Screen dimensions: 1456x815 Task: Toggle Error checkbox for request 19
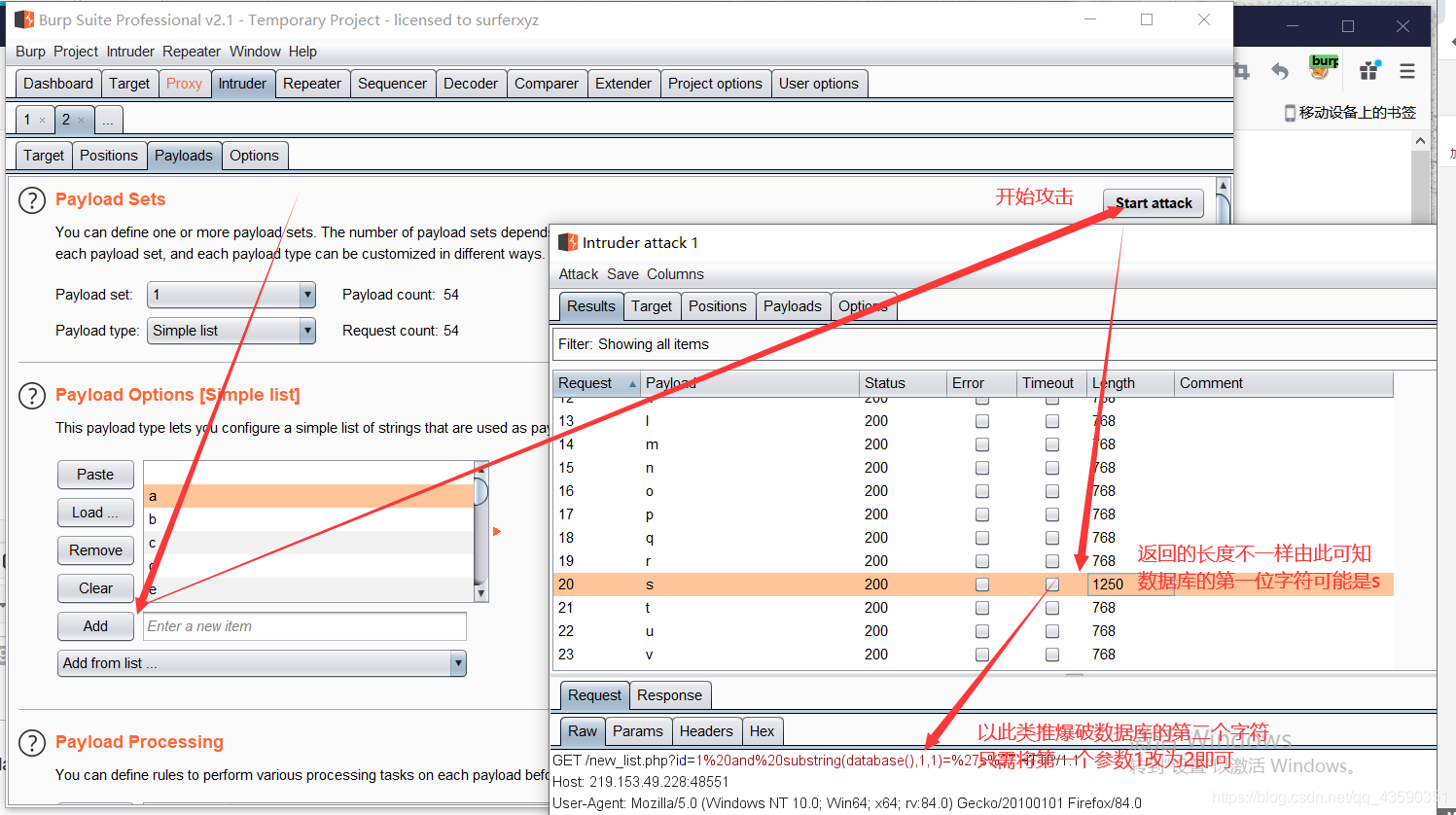click(982, 561)
